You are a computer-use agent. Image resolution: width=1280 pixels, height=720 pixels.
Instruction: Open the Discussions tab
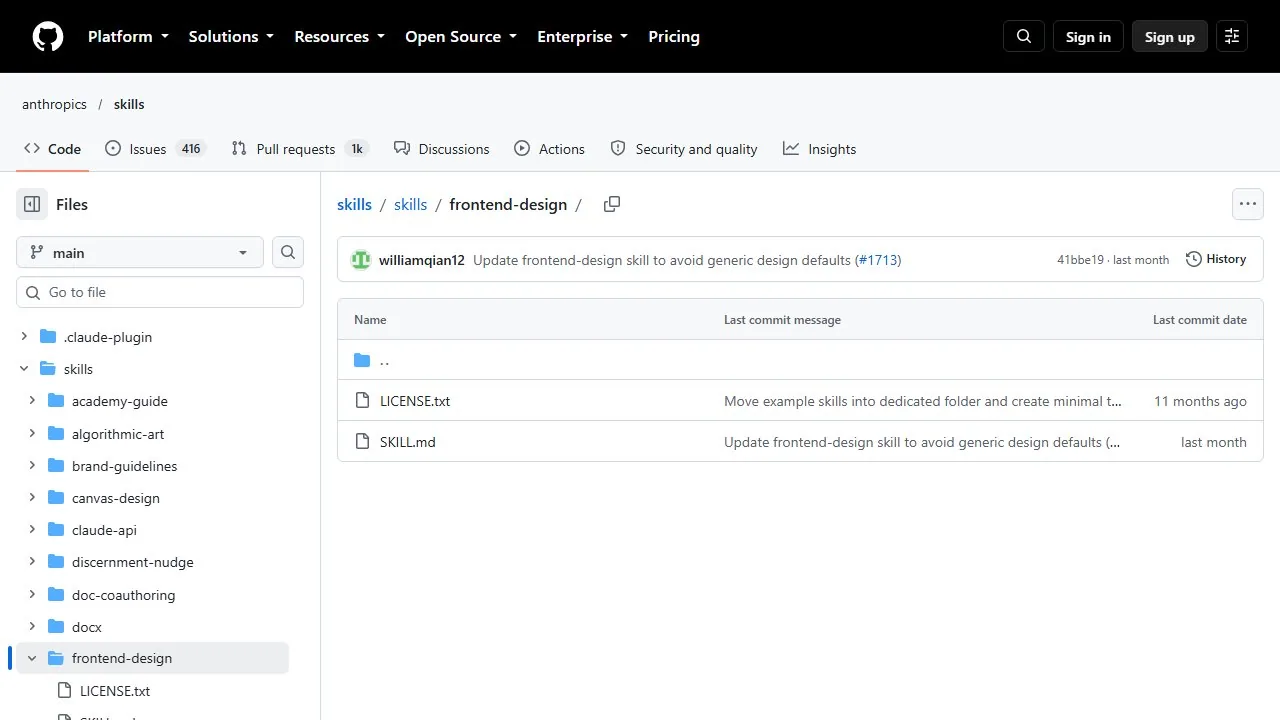coord(441,149)
